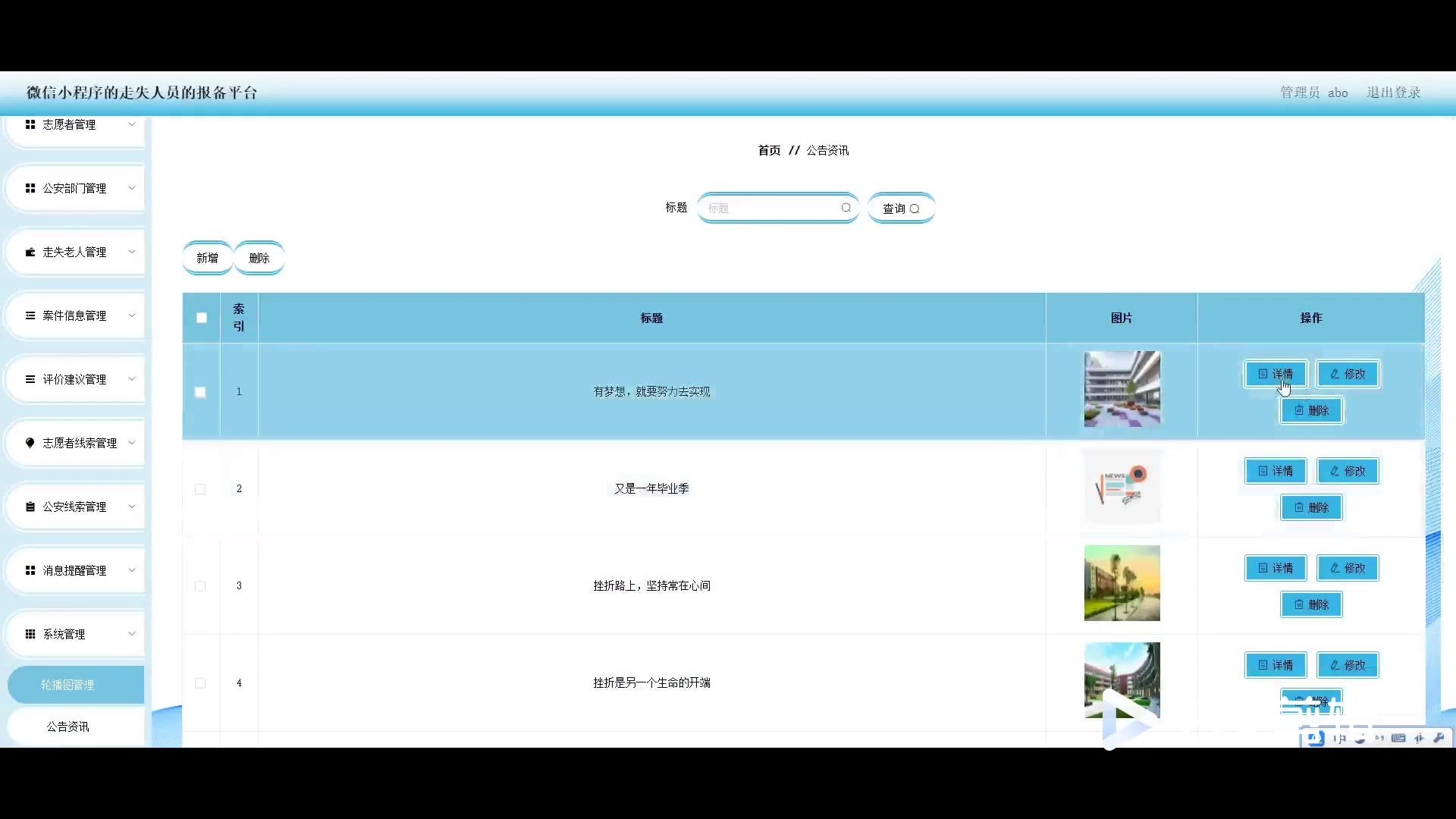
Task: Click the 退出登录 link
Action: click(x=1393, y=93)
